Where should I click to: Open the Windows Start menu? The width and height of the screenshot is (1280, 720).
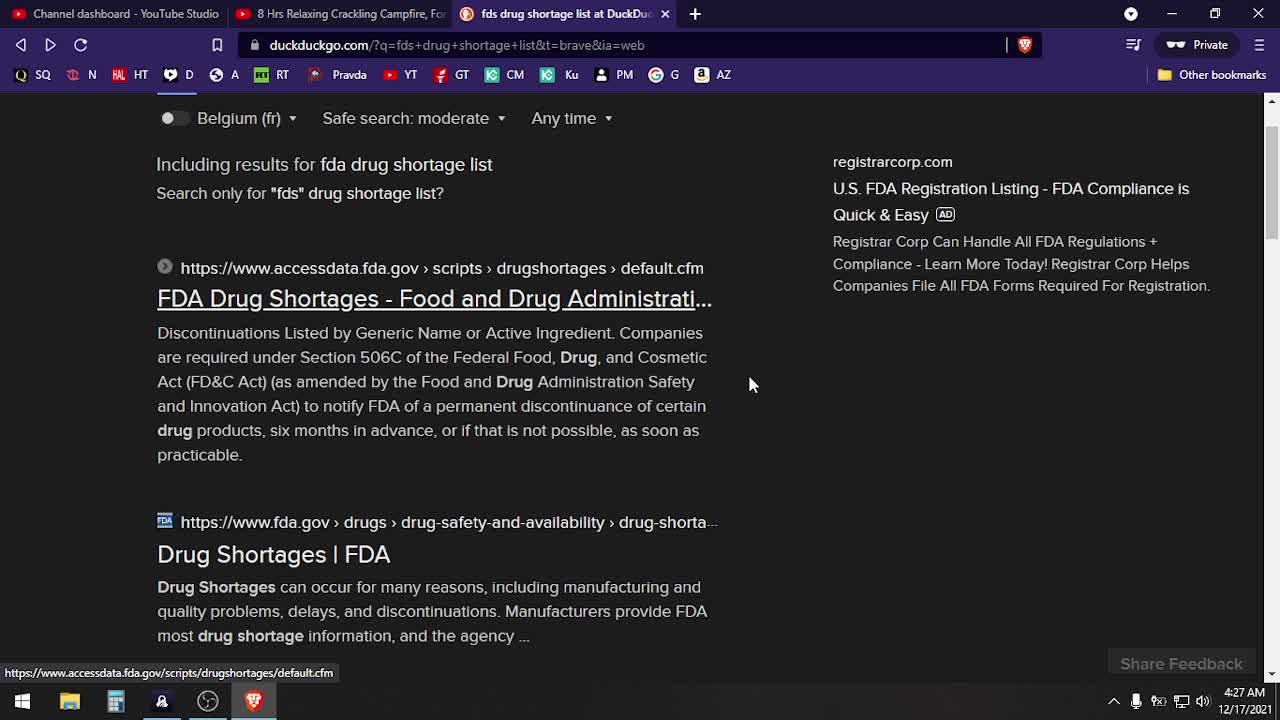click(x=22, y=701)
